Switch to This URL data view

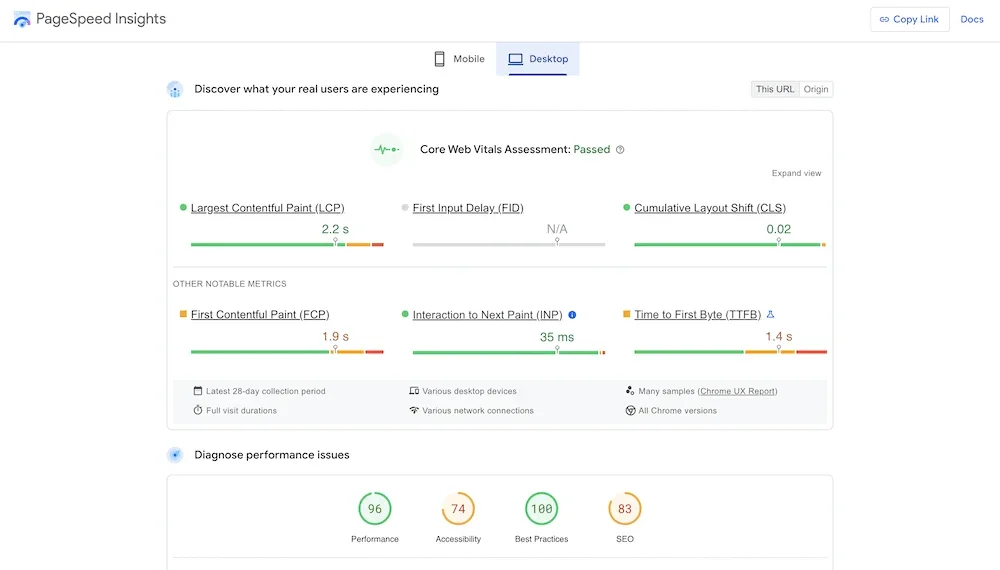click(x=775, y=89)
